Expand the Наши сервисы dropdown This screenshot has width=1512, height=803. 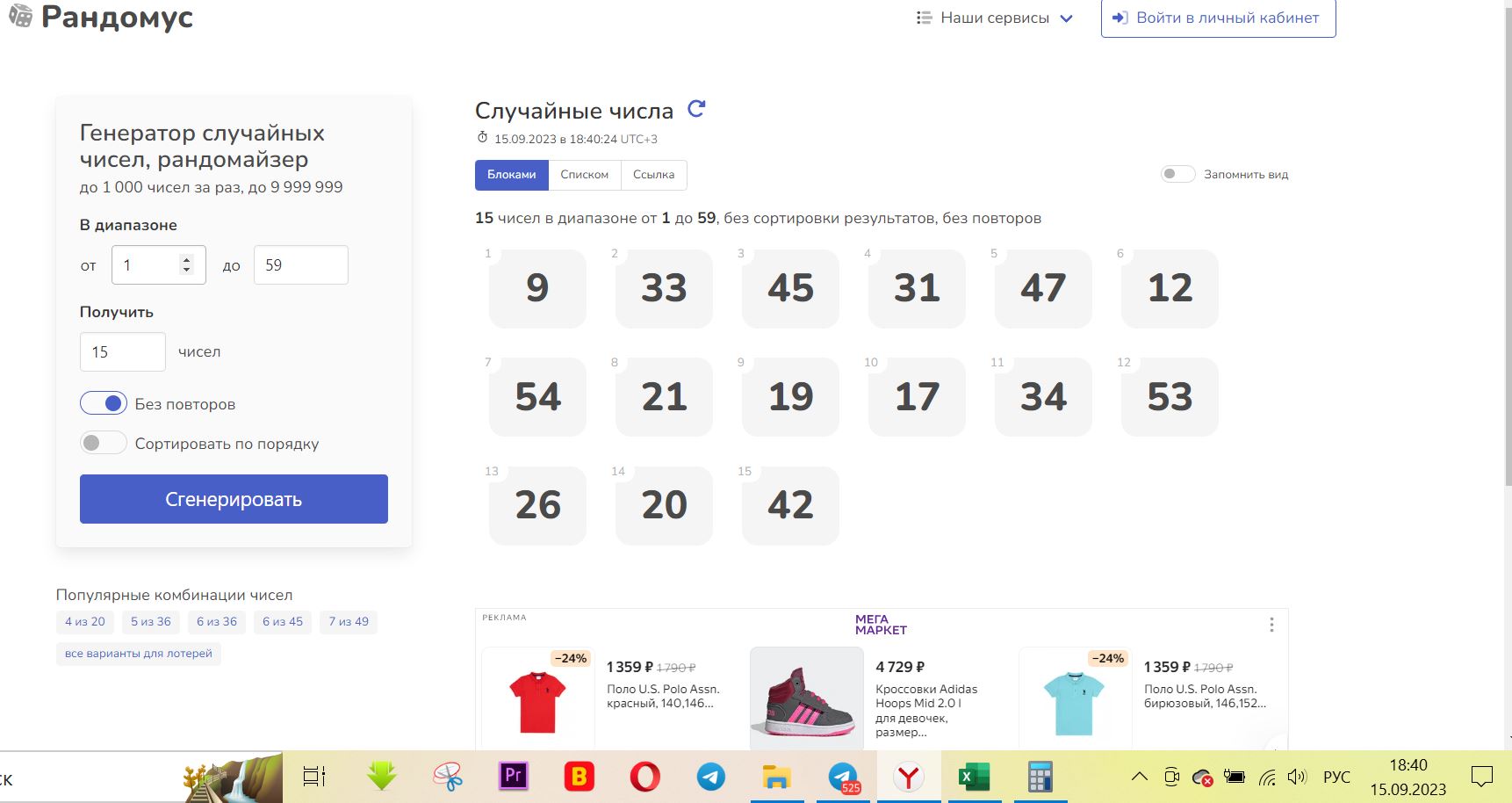click(x=994, y=18)
